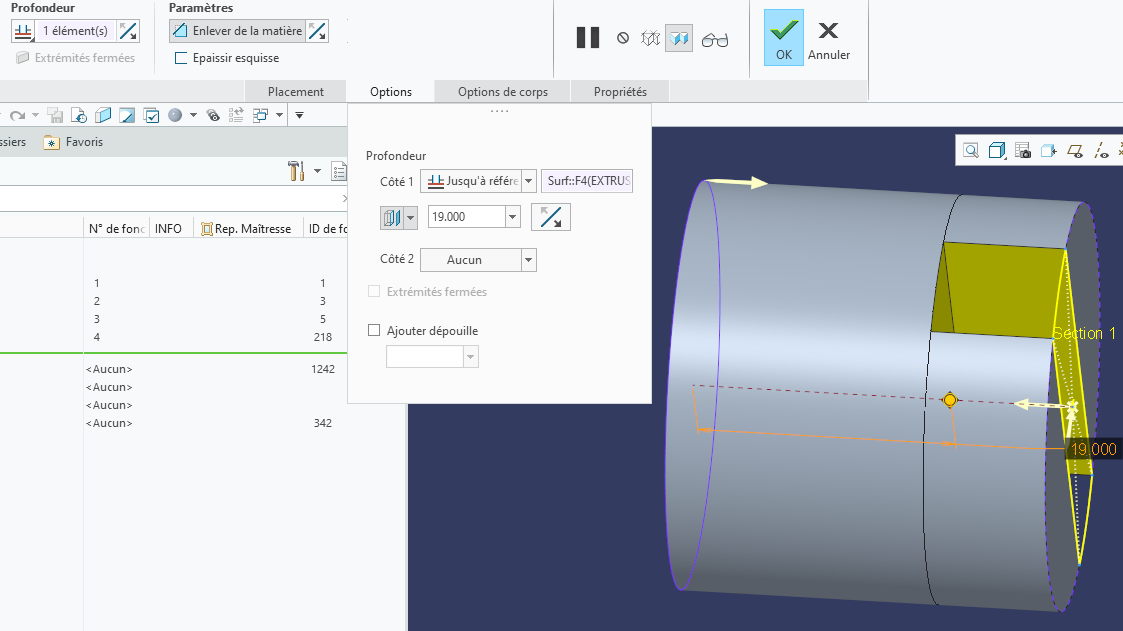This screenshot has width=1123, height=631.
Task: Open the tree settings hammer tool
Action: click(x=296, y=171)
